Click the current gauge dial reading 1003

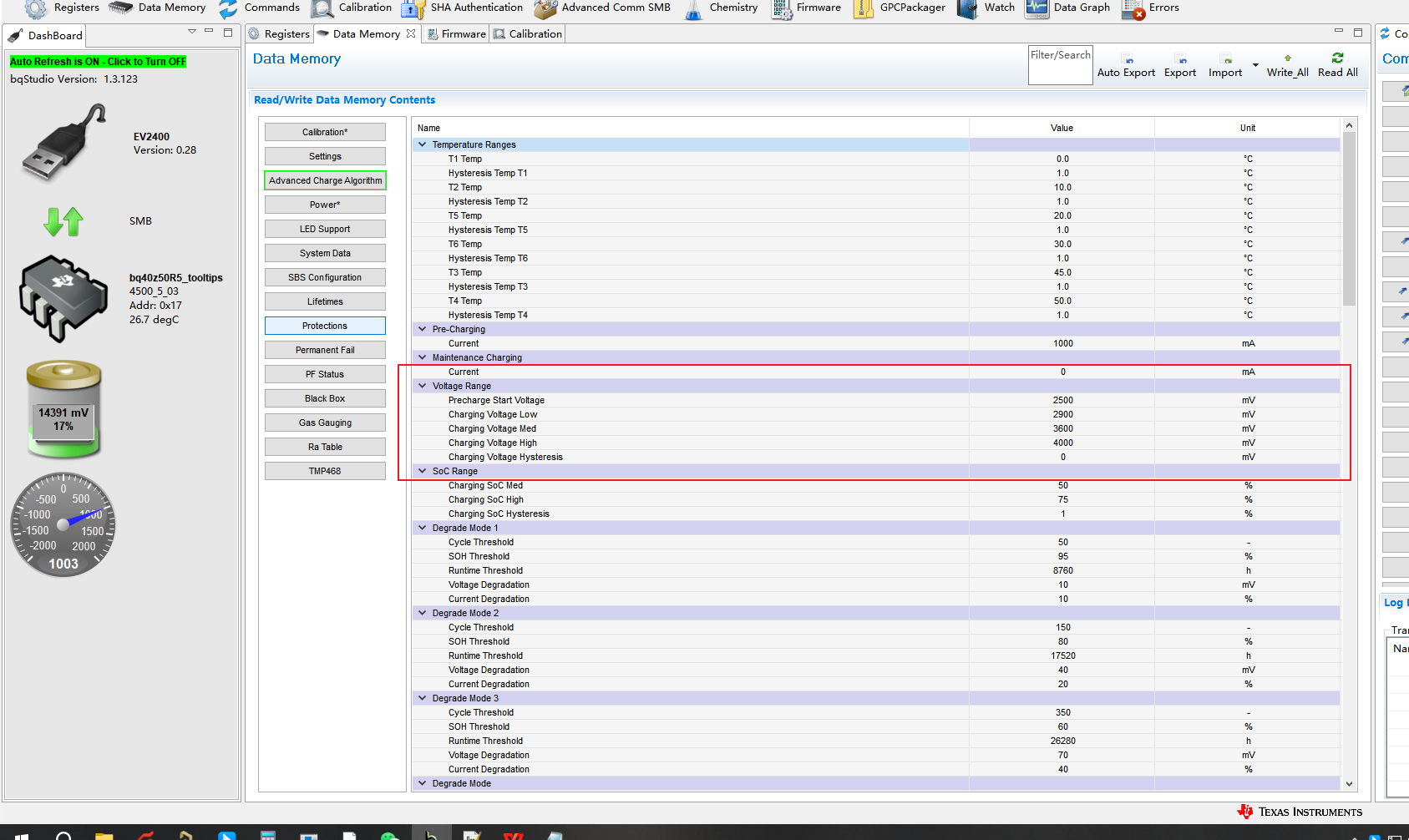[x=63, y=525]
